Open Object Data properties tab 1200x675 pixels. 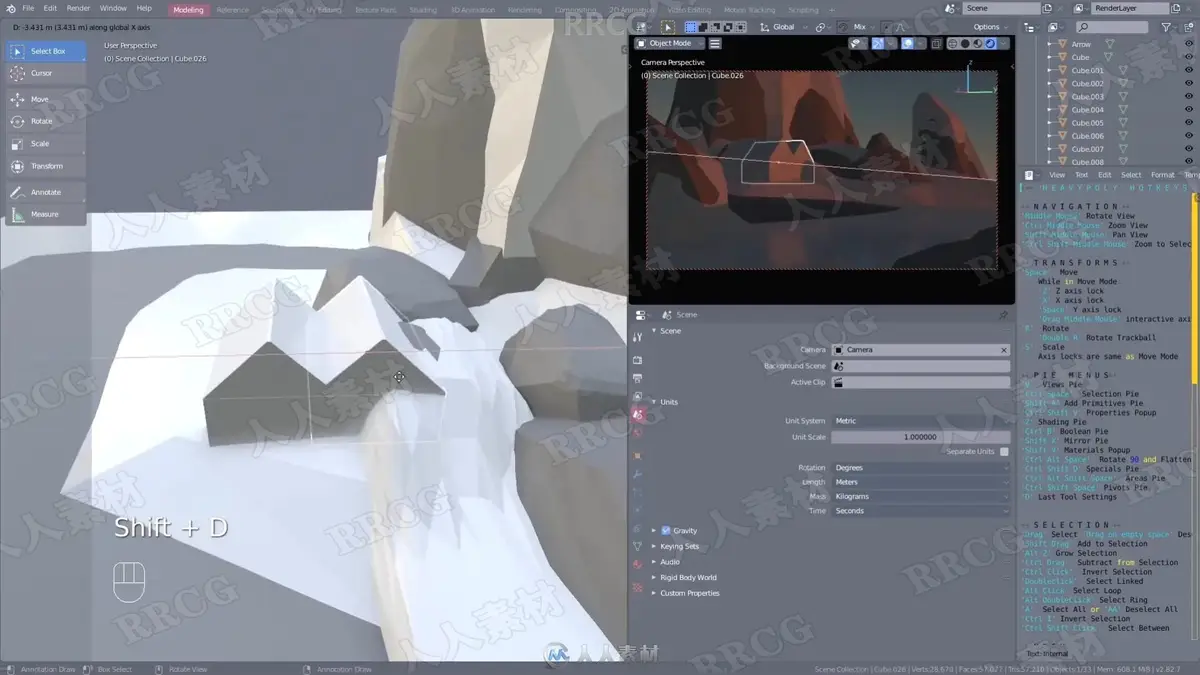point(637,546)
